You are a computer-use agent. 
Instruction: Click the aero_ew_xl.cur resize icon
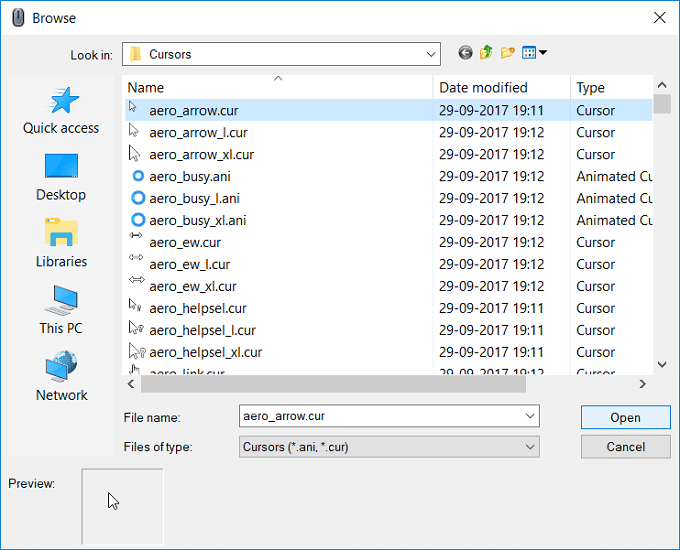(x=137, y=280)
